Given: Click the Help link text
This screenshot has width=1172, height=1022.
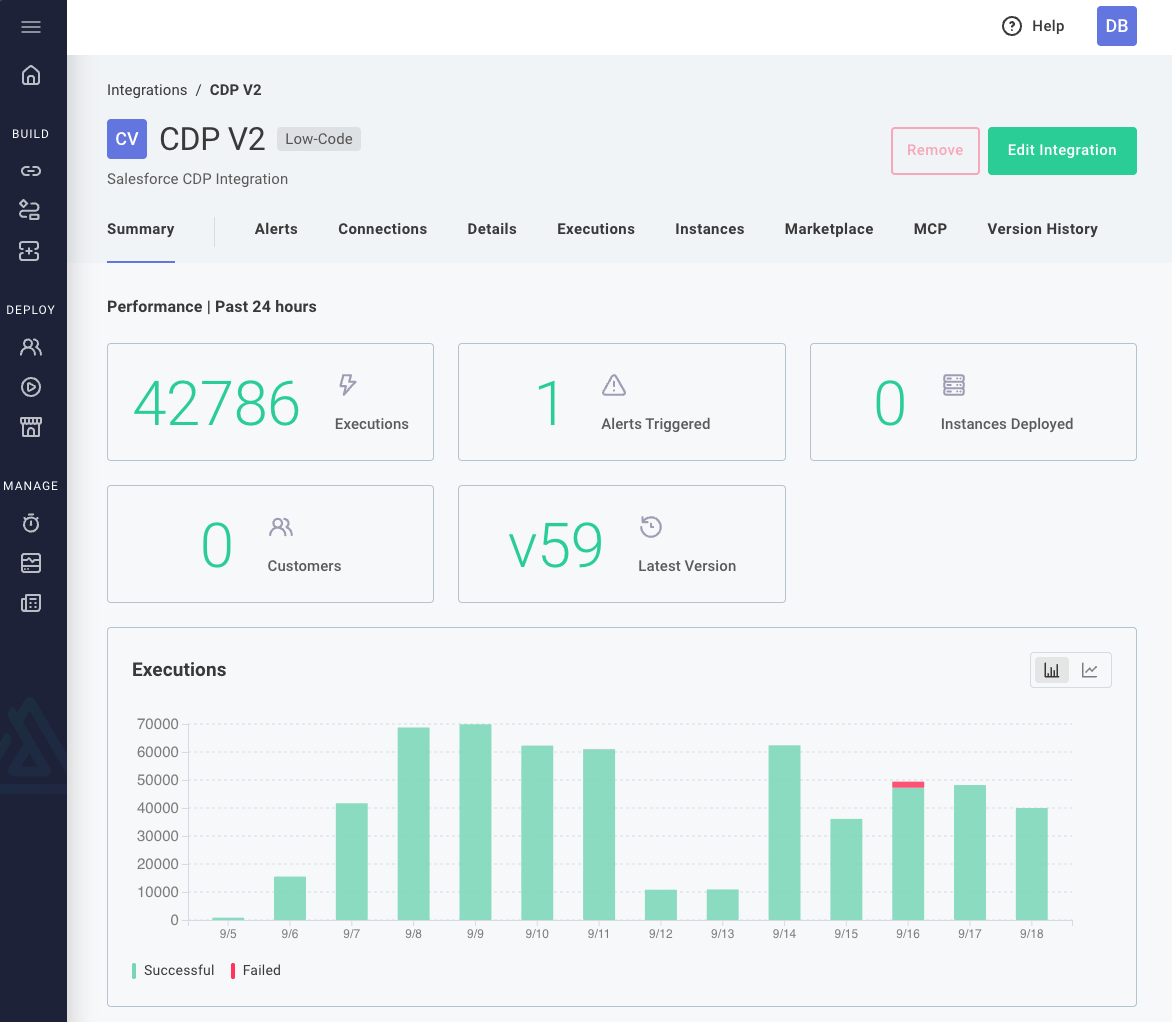Looking at the screenshot, I should click(x=1048, y=26).
